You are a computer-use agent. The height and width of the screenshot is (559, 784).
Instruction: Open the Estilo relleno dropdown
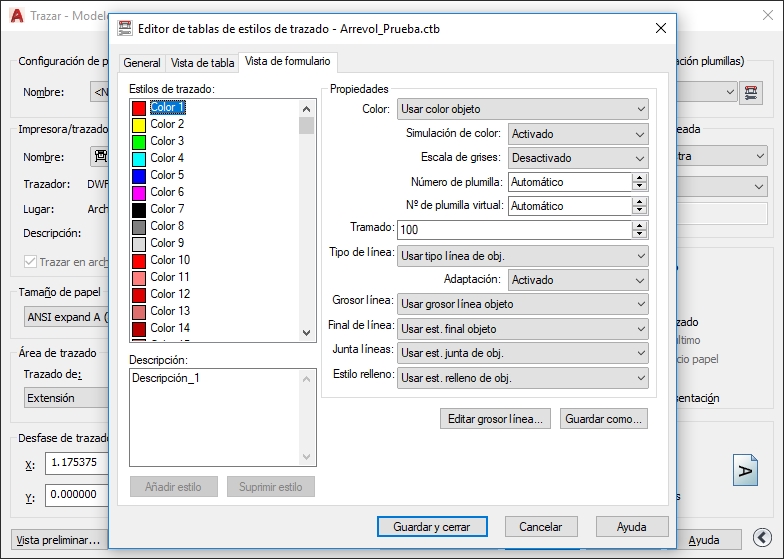[x=522, y=378]
